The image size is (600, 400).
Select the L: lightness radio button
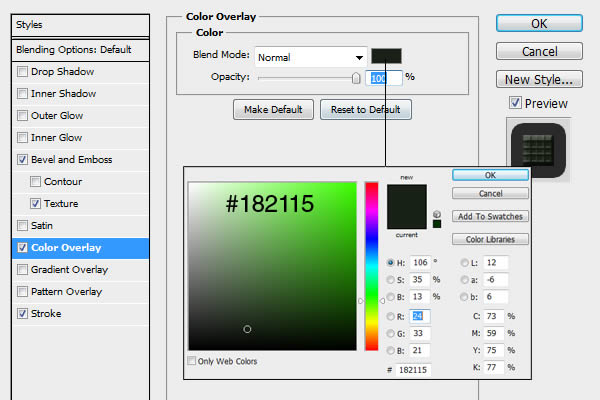465,263
